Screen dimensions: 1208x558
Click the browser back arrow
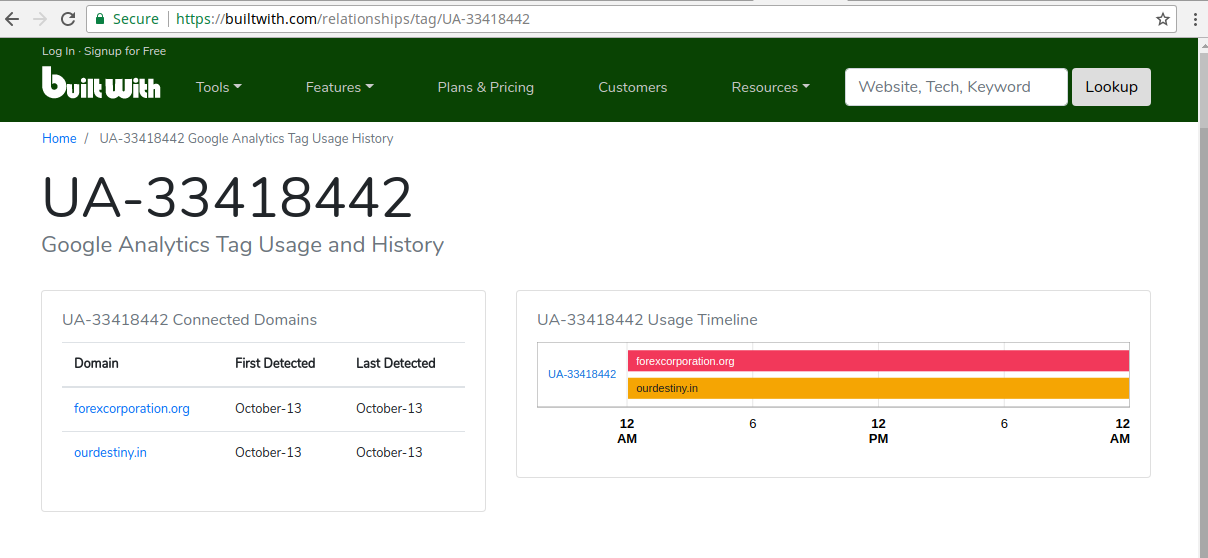tap(12, 19)
